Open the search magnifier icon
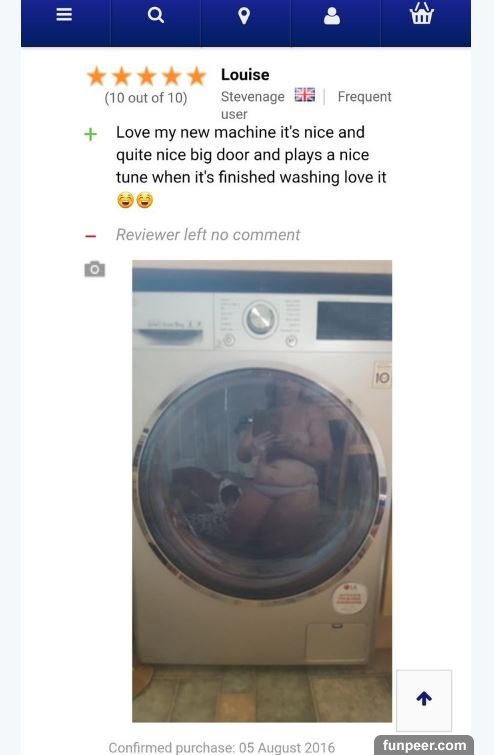This screenshot has height=755, width=494. point(156,15)
